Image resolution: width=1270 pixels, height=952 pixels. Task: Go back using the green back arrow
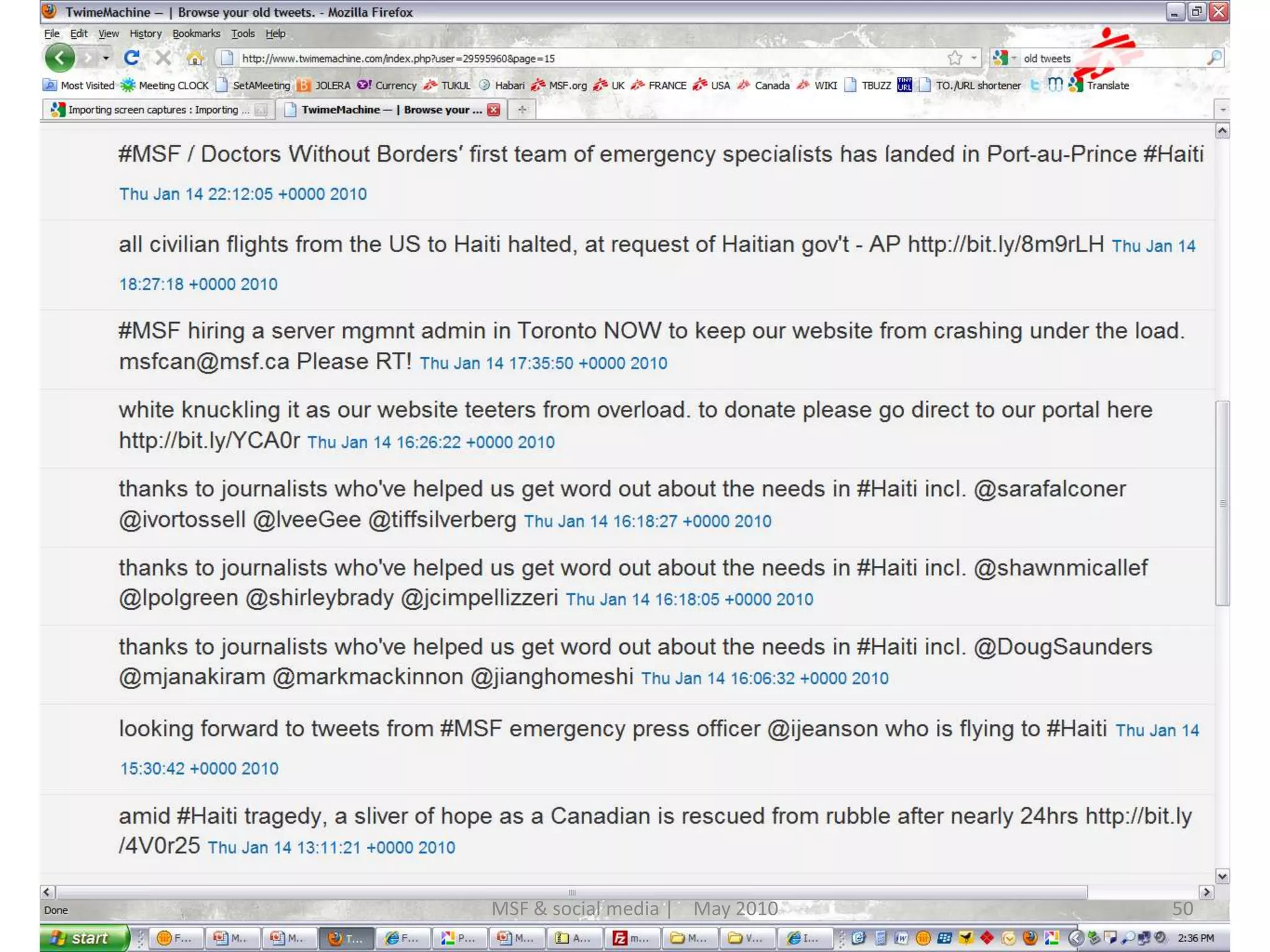[60, 58]
